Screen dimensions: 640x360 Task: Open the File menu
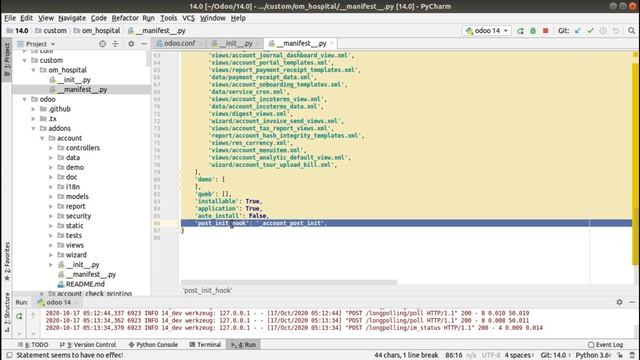[x=10, y=18]
